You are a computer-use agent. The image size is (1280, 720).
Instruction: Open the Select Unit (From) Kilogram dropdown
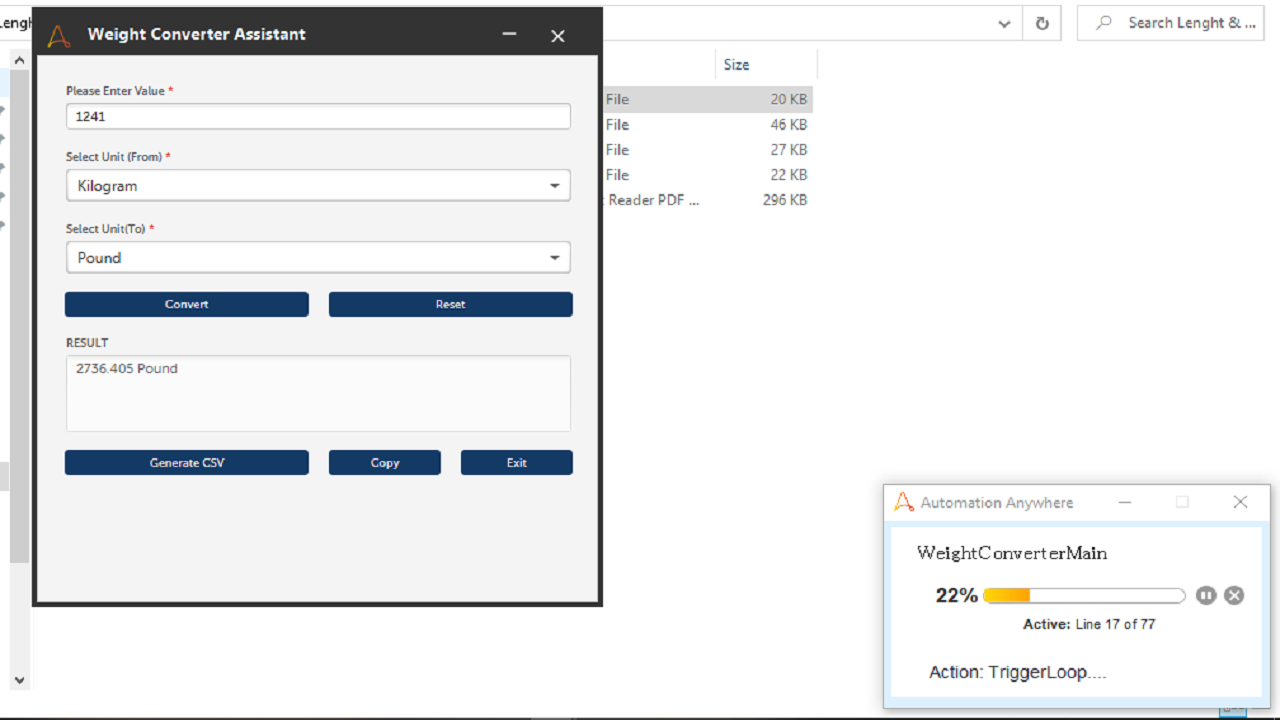318,186
